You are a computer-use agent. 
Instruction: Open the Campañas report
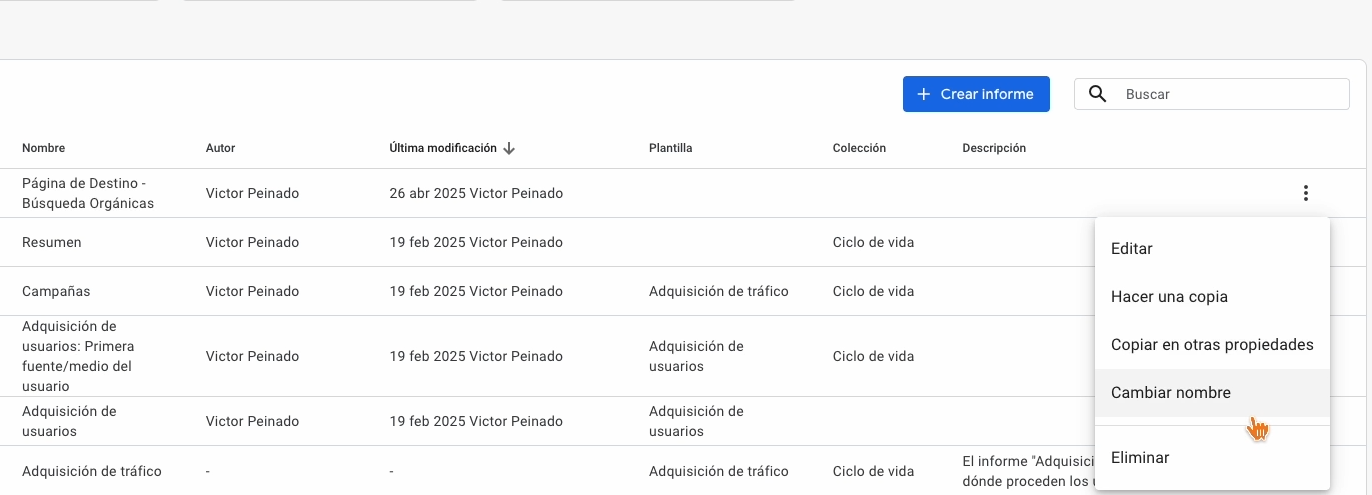[x=56, y=291]
